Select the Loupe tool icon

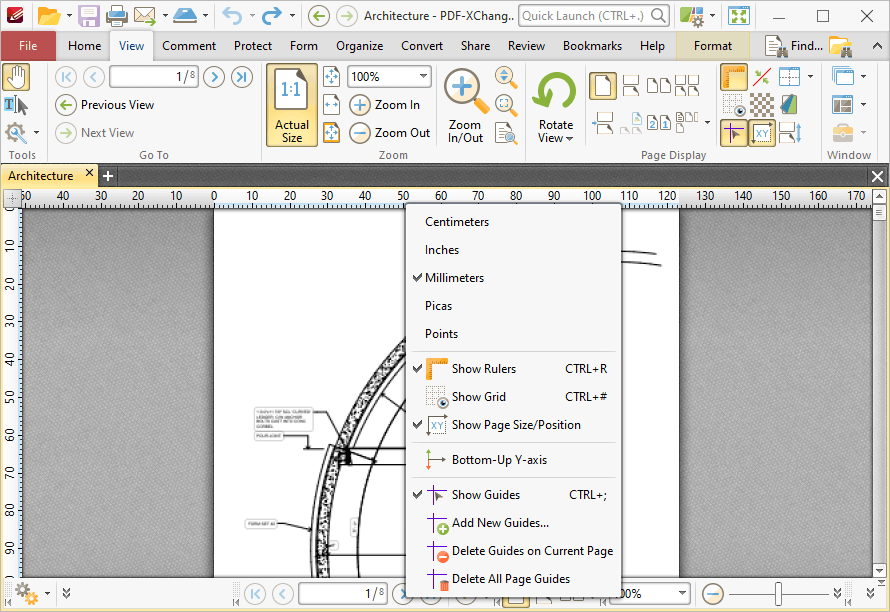point(506,133)
